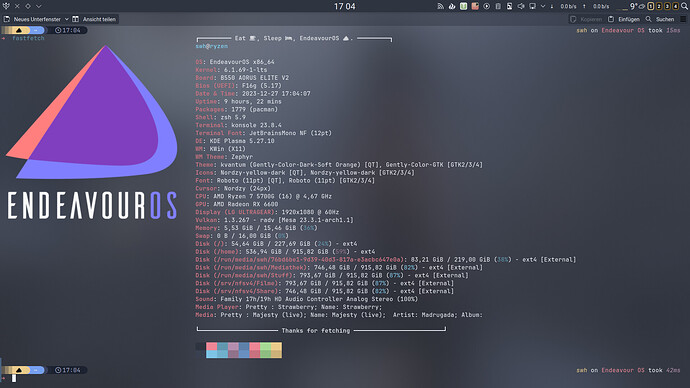Open the red note tray icon

[475, 6]
